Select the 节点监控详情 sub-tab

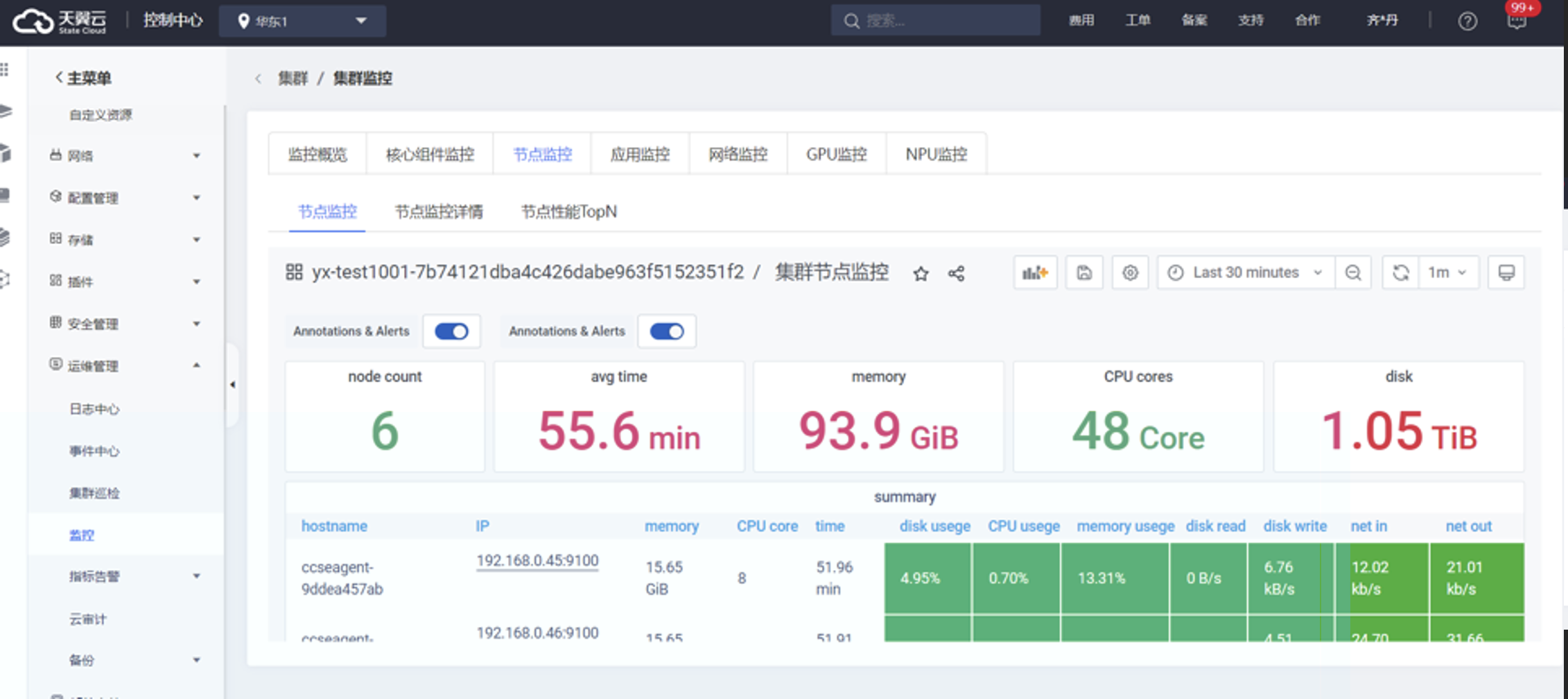[439, 212]
